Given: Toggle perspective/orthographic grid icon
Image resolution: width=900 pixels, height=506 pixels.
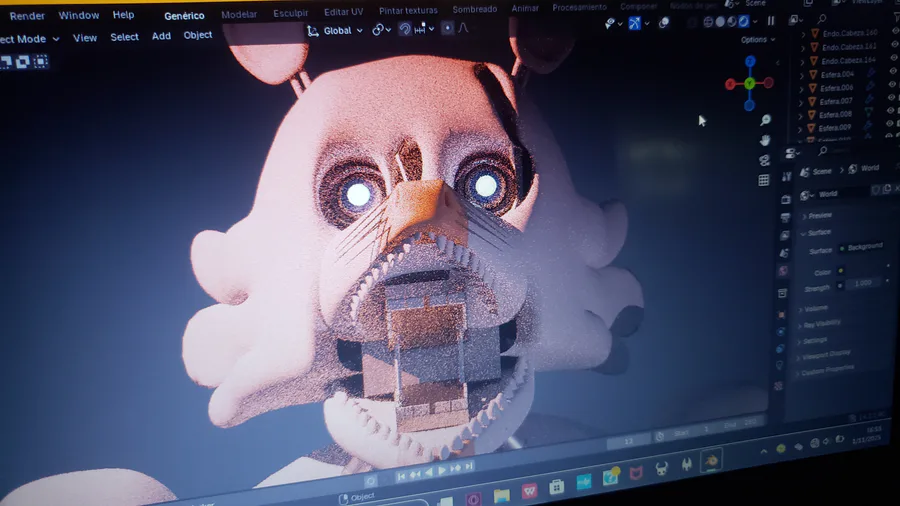Looking at the screenshot, I should (763, 180).
